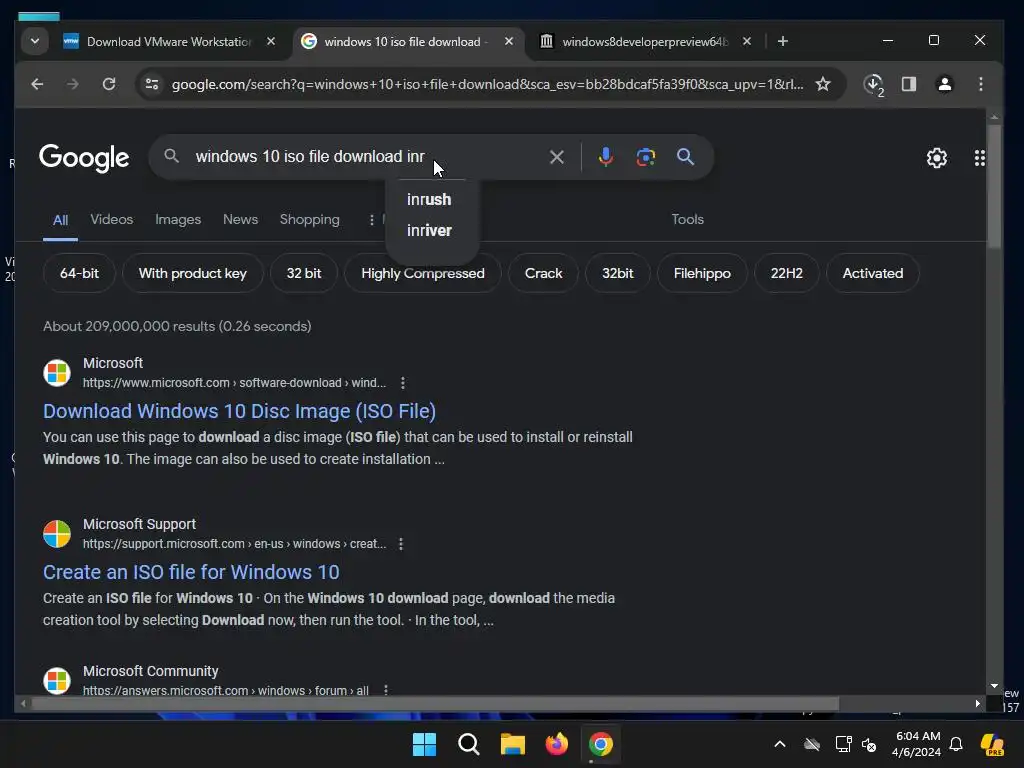
Task: Open Chrome three-dot menu
Action: (980, 84)
